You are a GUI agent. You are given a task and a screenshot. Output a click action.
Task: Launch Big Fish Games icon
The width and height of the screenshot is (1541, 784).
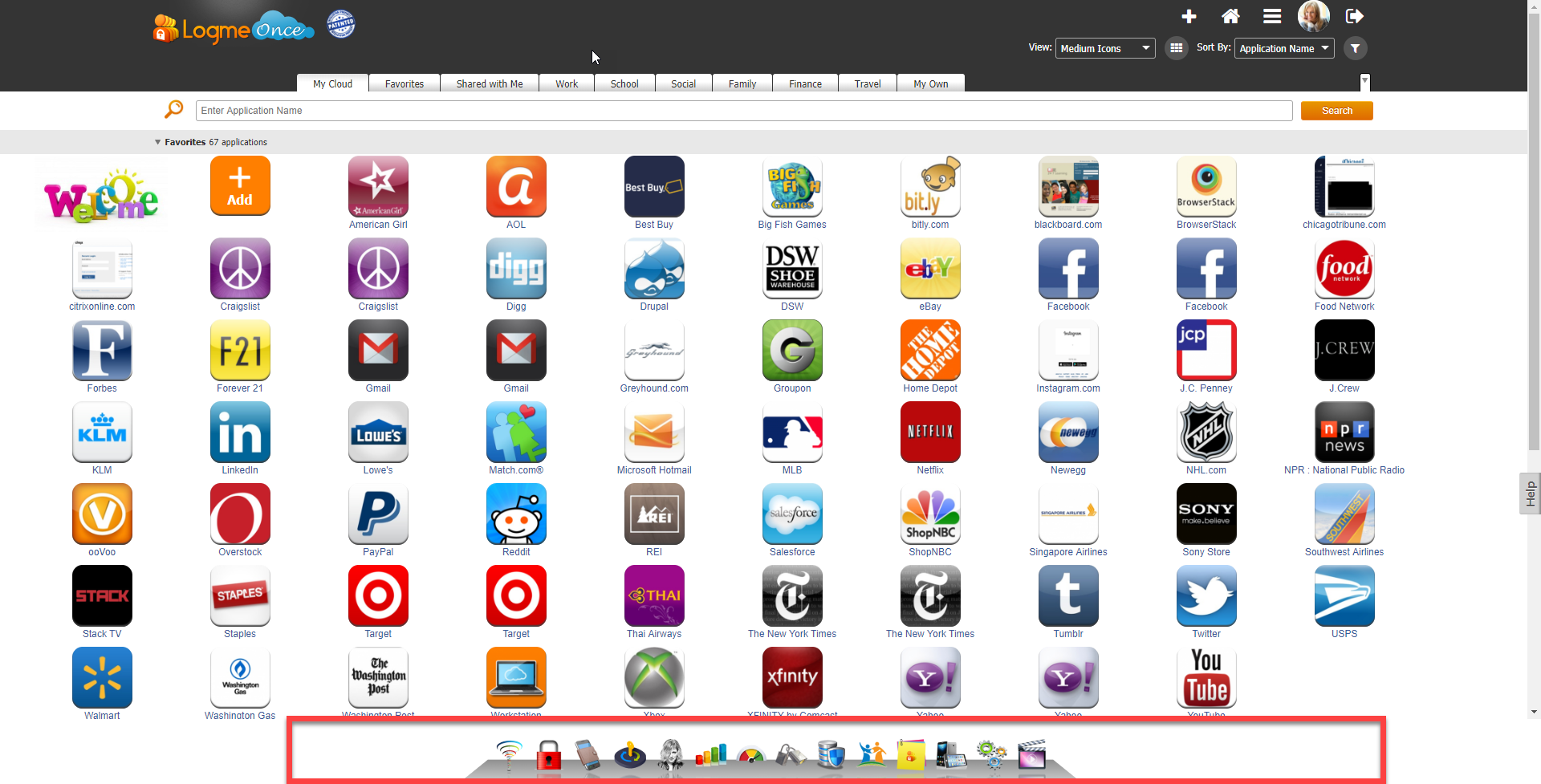pyautogui.click(x=792, y=186)
